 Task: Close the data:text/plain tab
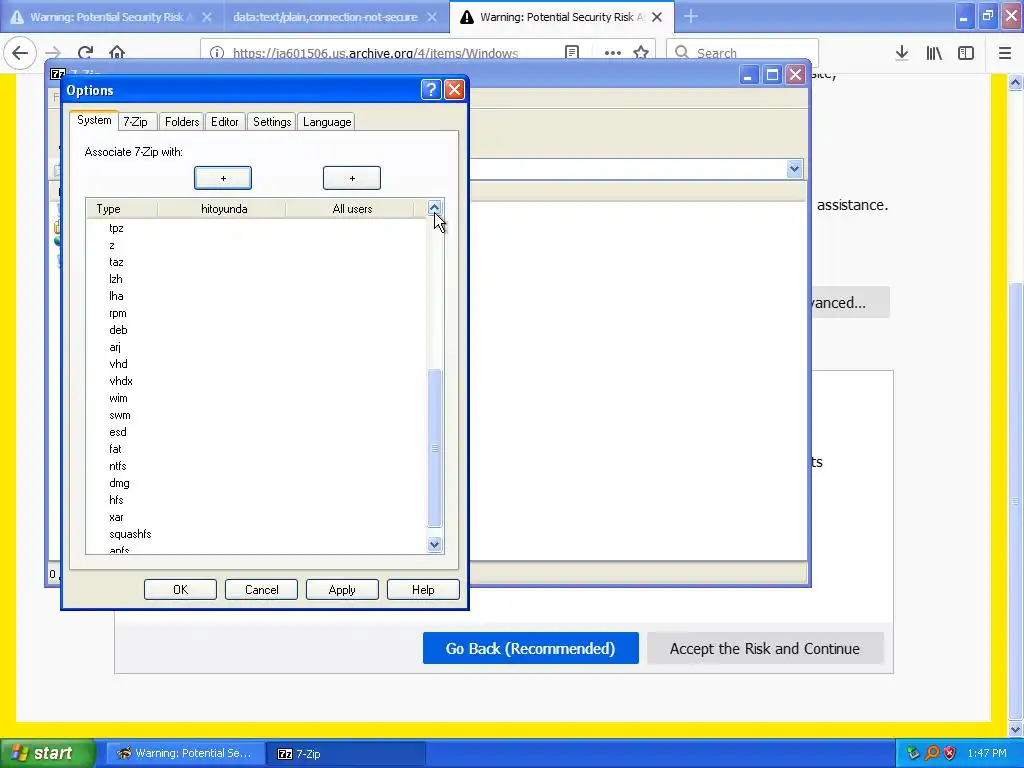(432, 17)
